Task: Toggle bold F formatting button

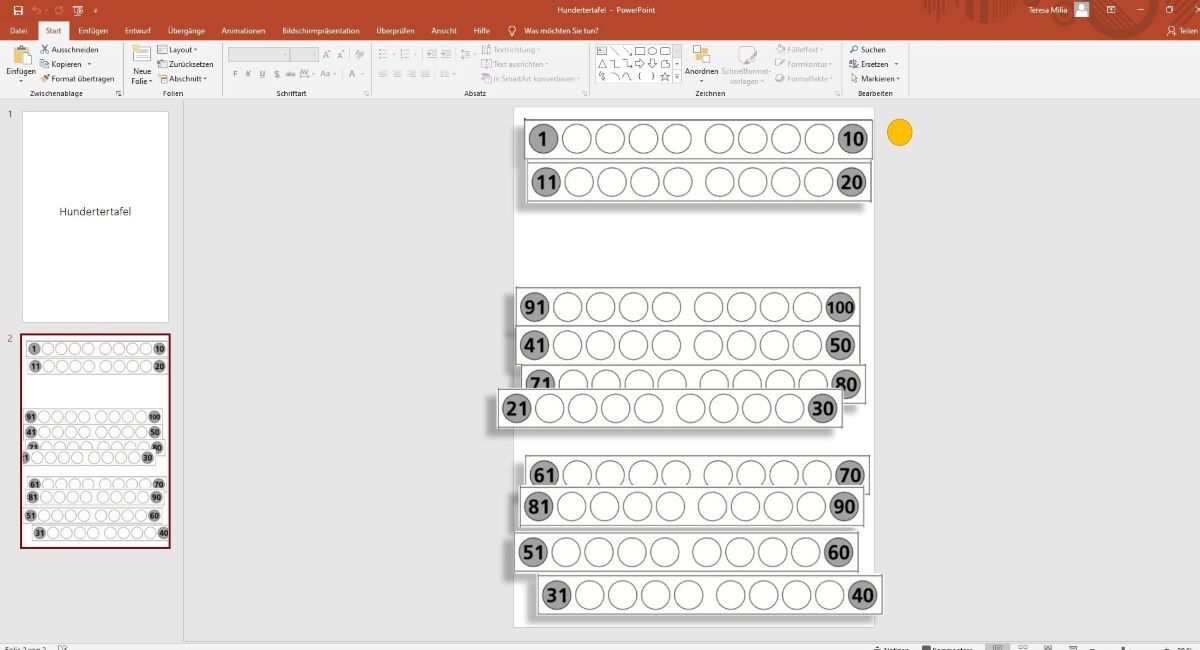Action: coord(235,74)
